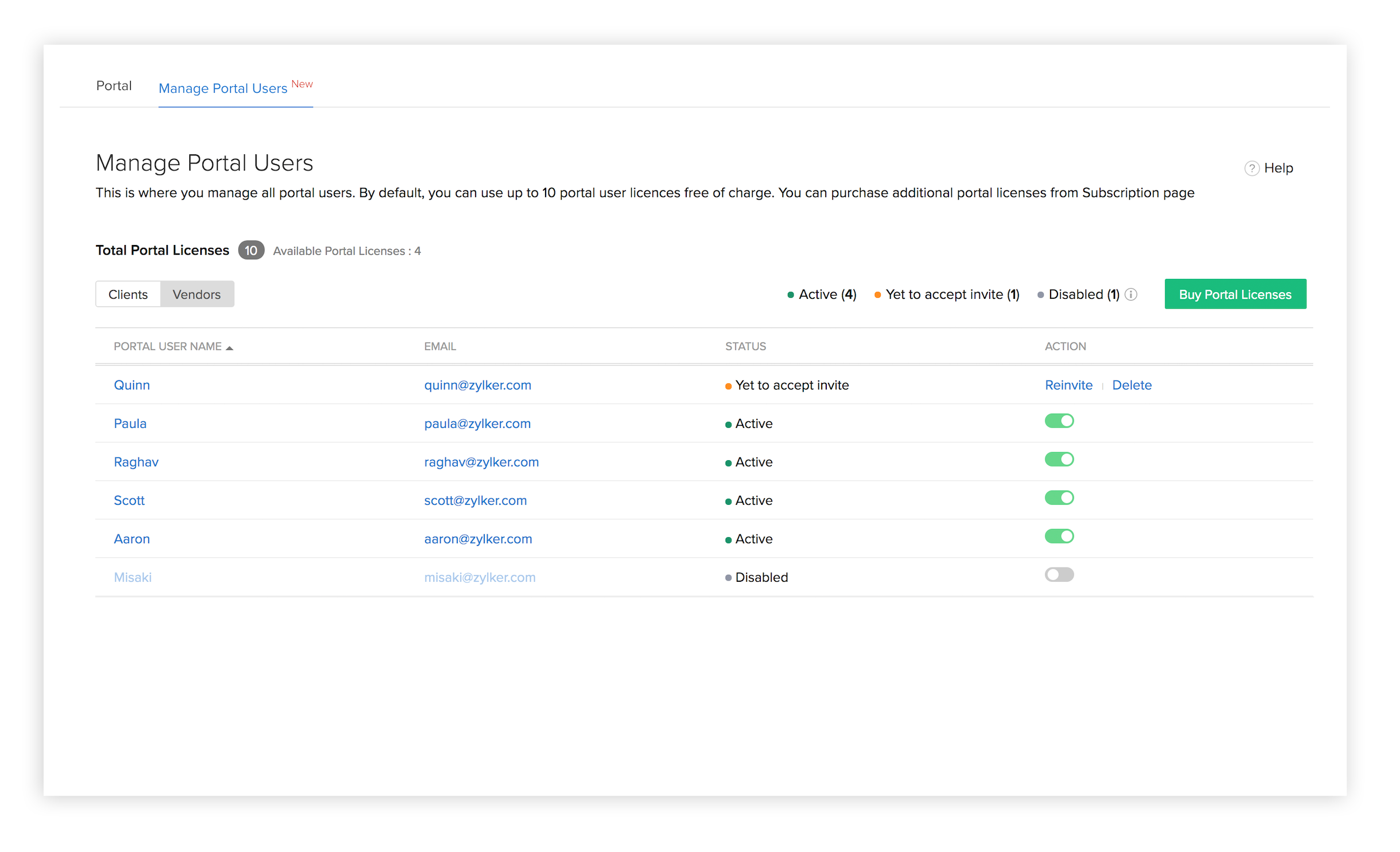Click Reinvite for Quinn

1068,386
